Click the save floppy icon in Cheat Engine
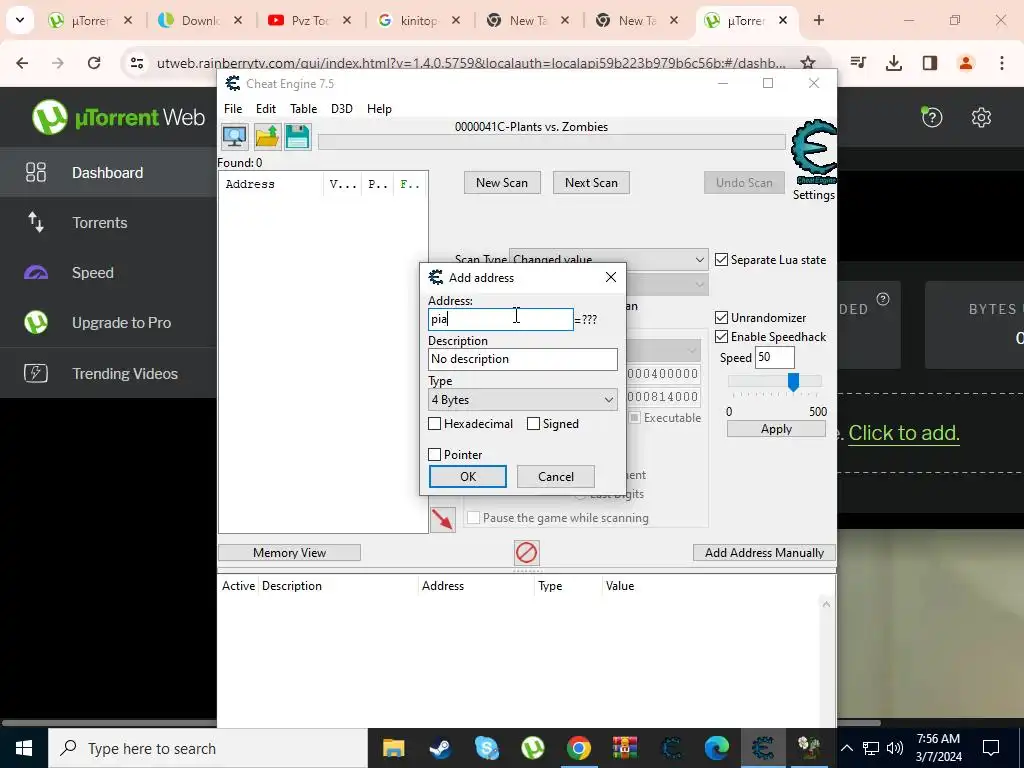 pos(298,136)
